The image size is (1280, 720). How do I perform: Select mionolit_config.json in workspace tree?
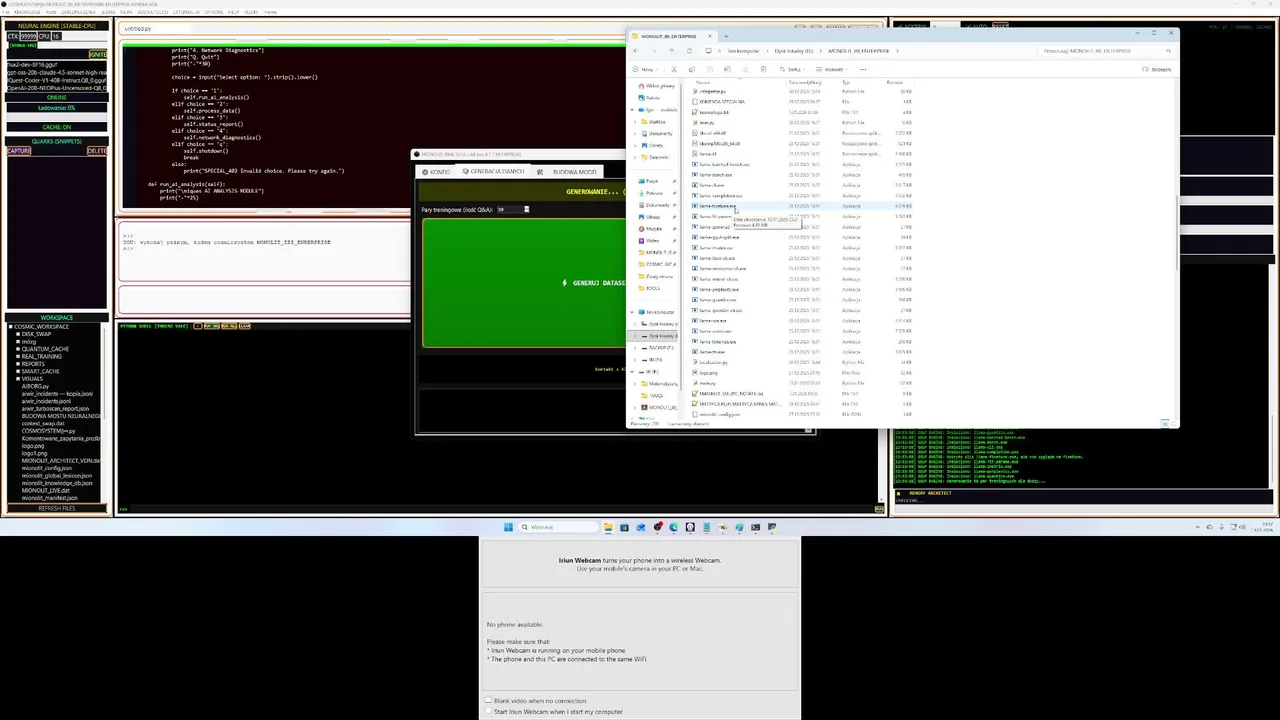tap(47, 468)
